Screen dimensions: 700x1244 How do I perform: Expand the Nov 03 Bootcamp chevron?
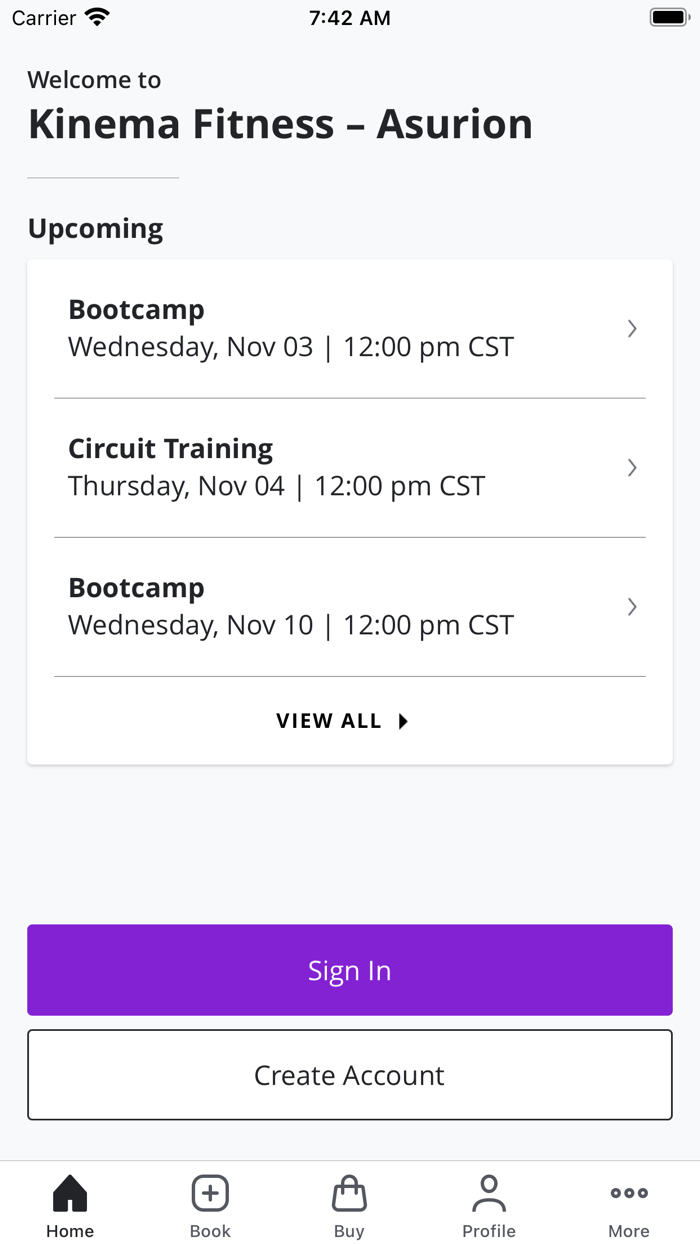[632, 329]
